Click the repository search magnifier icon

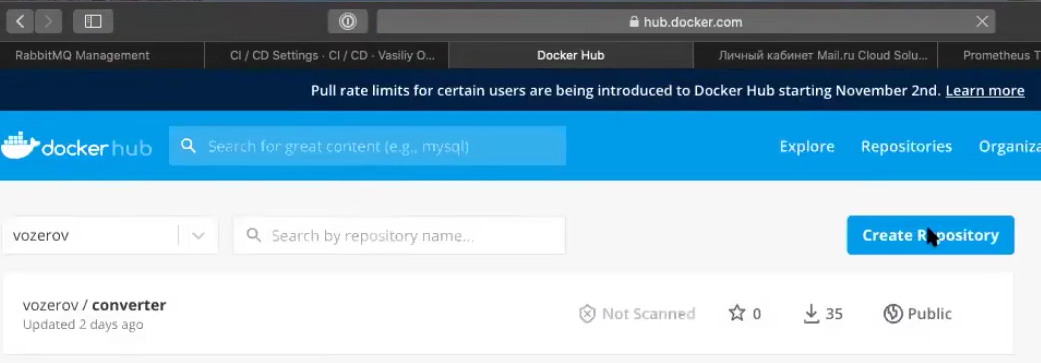click(x=254, y=236)
